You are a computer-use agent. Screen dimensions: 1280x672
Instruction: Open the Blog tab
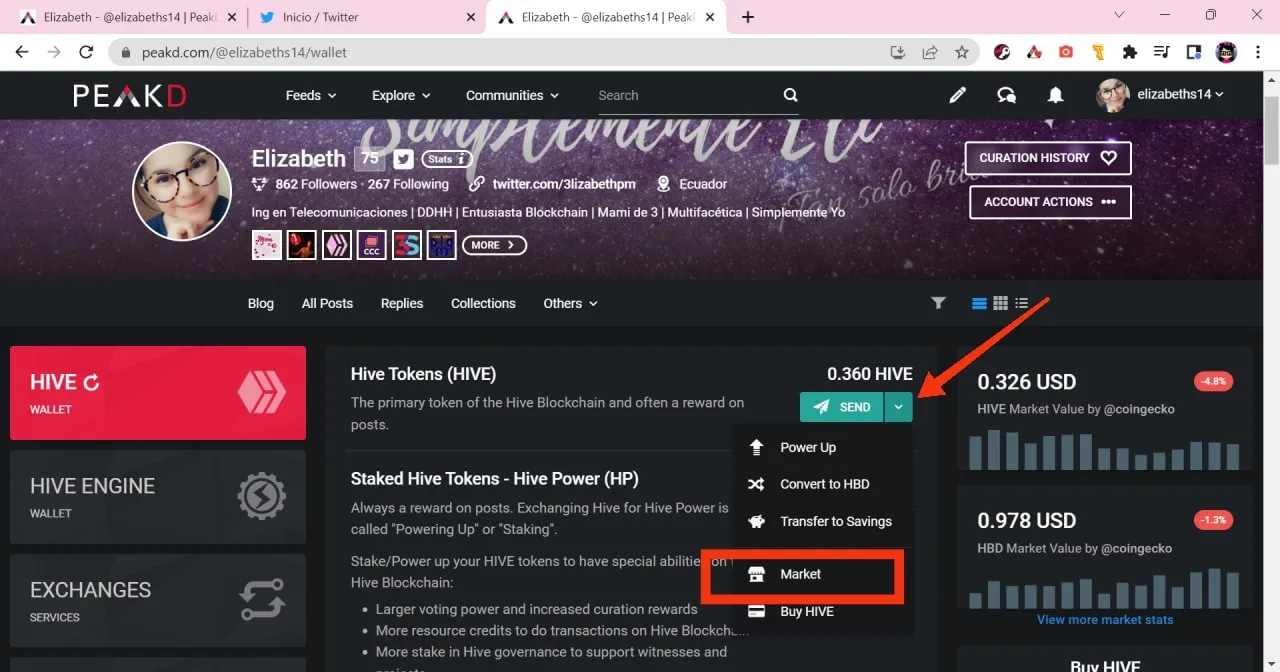coord(261,303)
